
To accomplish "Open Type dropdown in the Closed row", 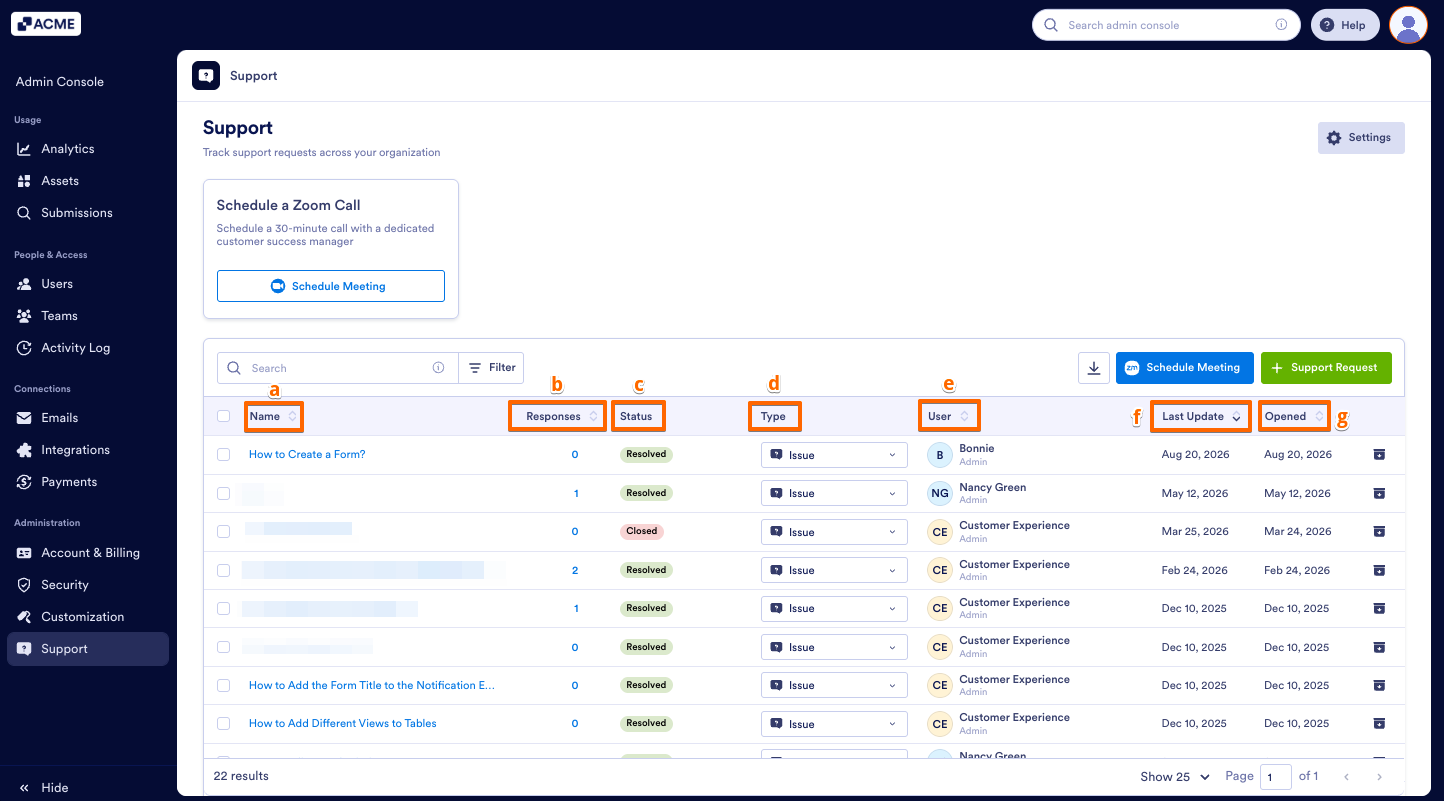I will 834,532.
